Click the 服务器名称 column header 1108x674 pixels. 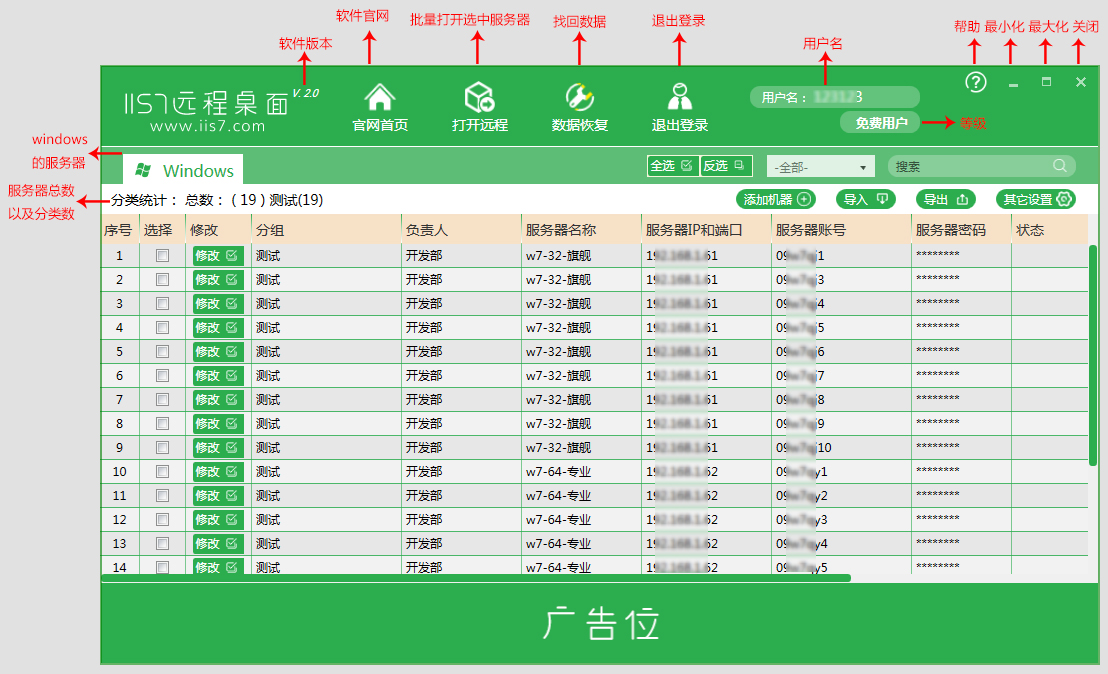point(581,230)
